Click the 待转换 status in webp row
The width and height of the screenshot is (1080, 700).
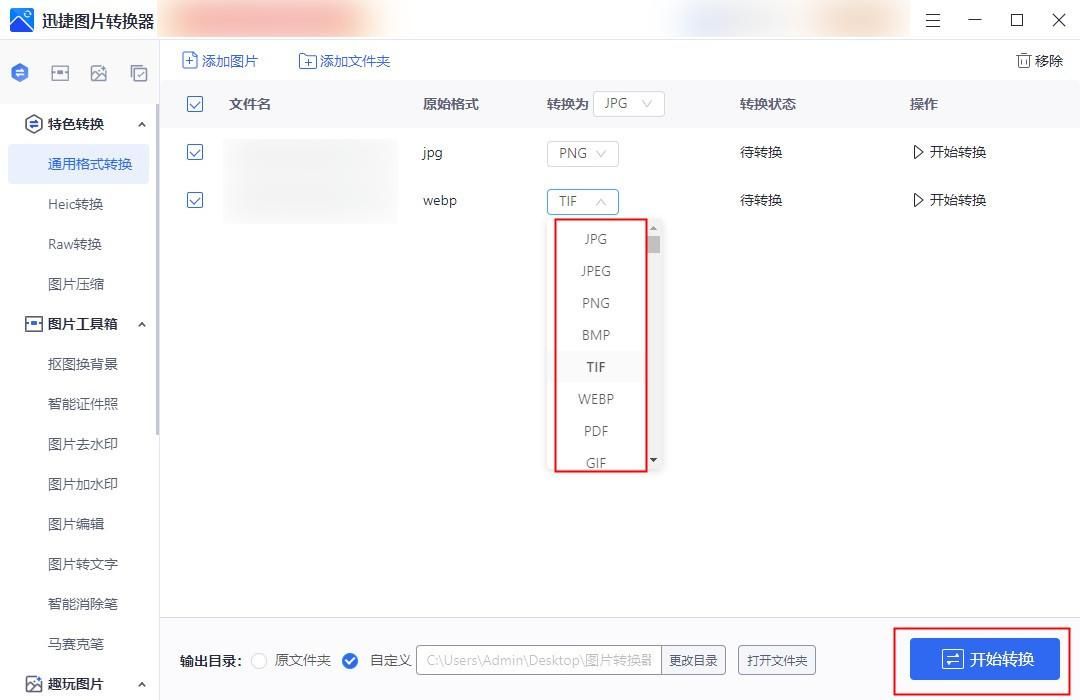(x=761, y=200)
